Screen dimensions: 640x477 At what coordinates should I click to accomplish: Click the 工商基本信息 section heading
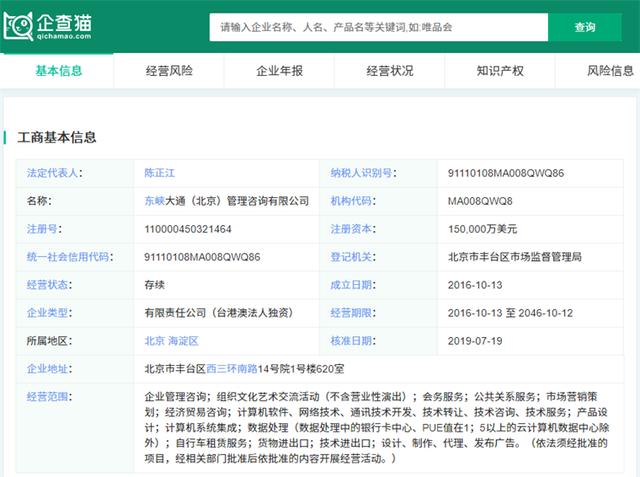coord(57,137)
